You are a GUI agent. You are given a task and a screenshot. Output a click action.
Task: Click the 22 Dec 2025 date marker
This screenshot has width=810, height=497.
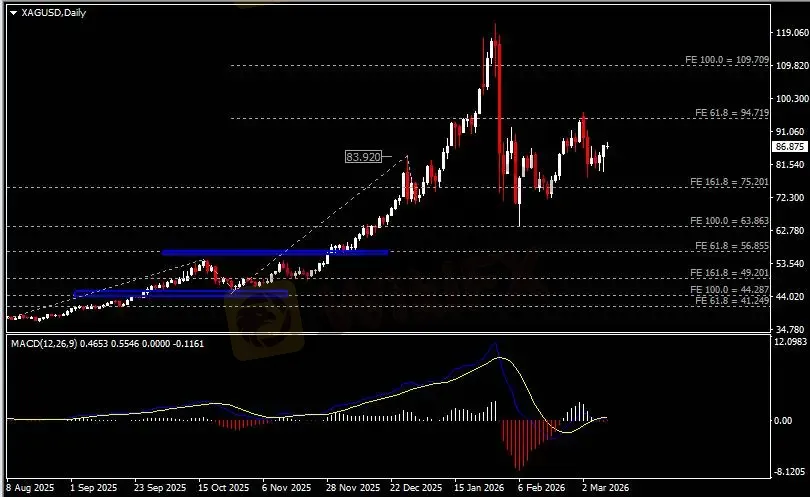[415, 489]
